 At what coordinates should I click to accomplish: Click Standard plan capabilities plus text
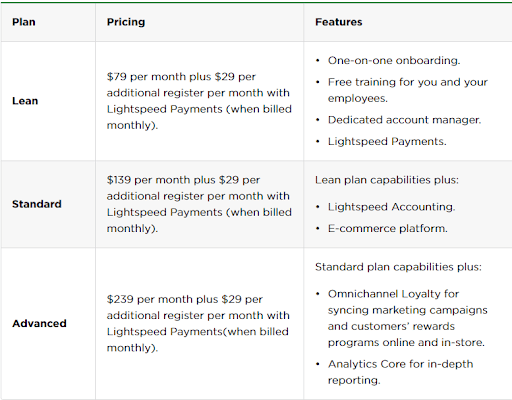[398, 267]
